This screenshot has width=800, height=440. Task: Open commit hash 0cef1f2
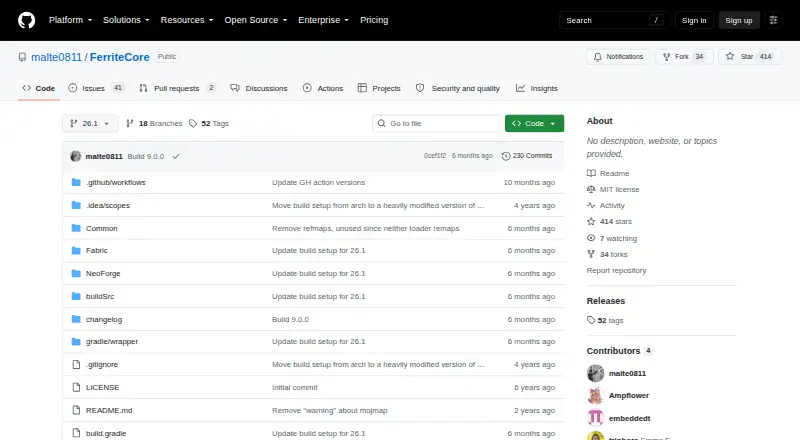[x=435, y=156]
